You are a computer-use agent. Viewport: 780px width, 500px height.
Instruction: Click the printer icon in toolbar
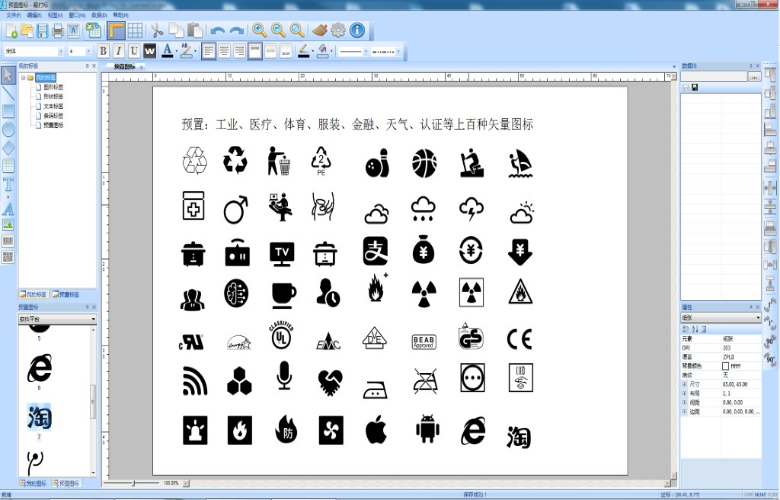[58, 31]
